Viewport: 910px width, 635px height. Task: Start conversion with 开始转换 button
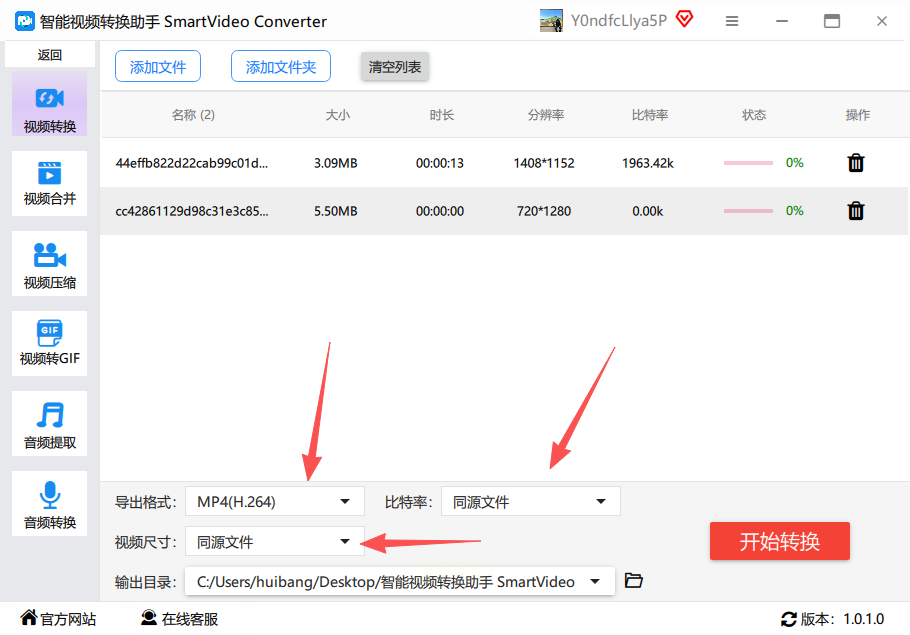tap(779, 542)
